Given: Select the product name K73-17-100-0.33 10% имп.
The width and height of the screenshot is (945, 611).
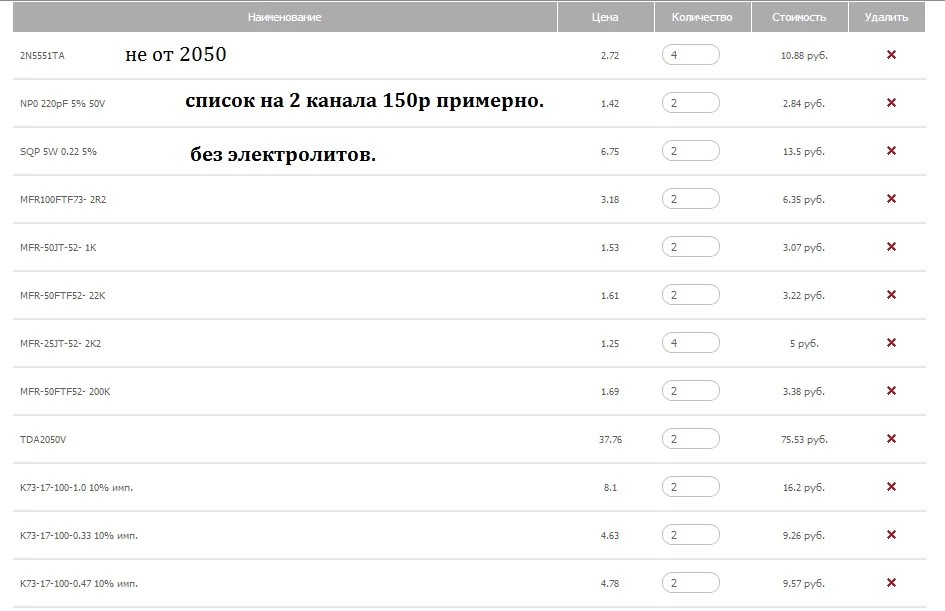Looking at the screenshot, I should tap(78, 536).
